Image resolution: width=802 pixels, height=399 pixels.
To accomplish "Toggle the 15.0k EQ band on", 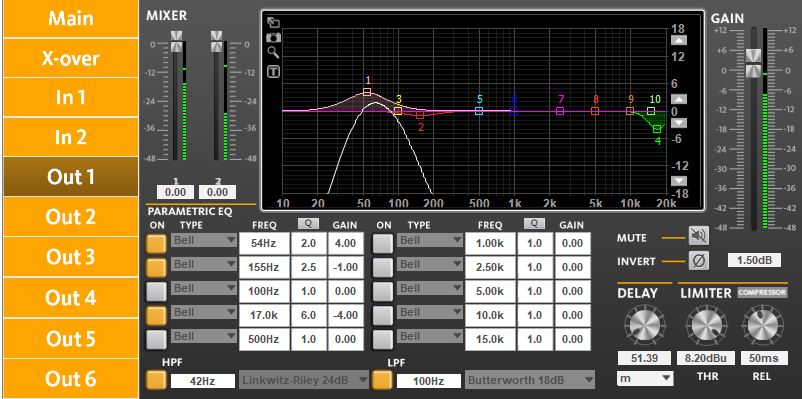I will click(x=383, y=340).
